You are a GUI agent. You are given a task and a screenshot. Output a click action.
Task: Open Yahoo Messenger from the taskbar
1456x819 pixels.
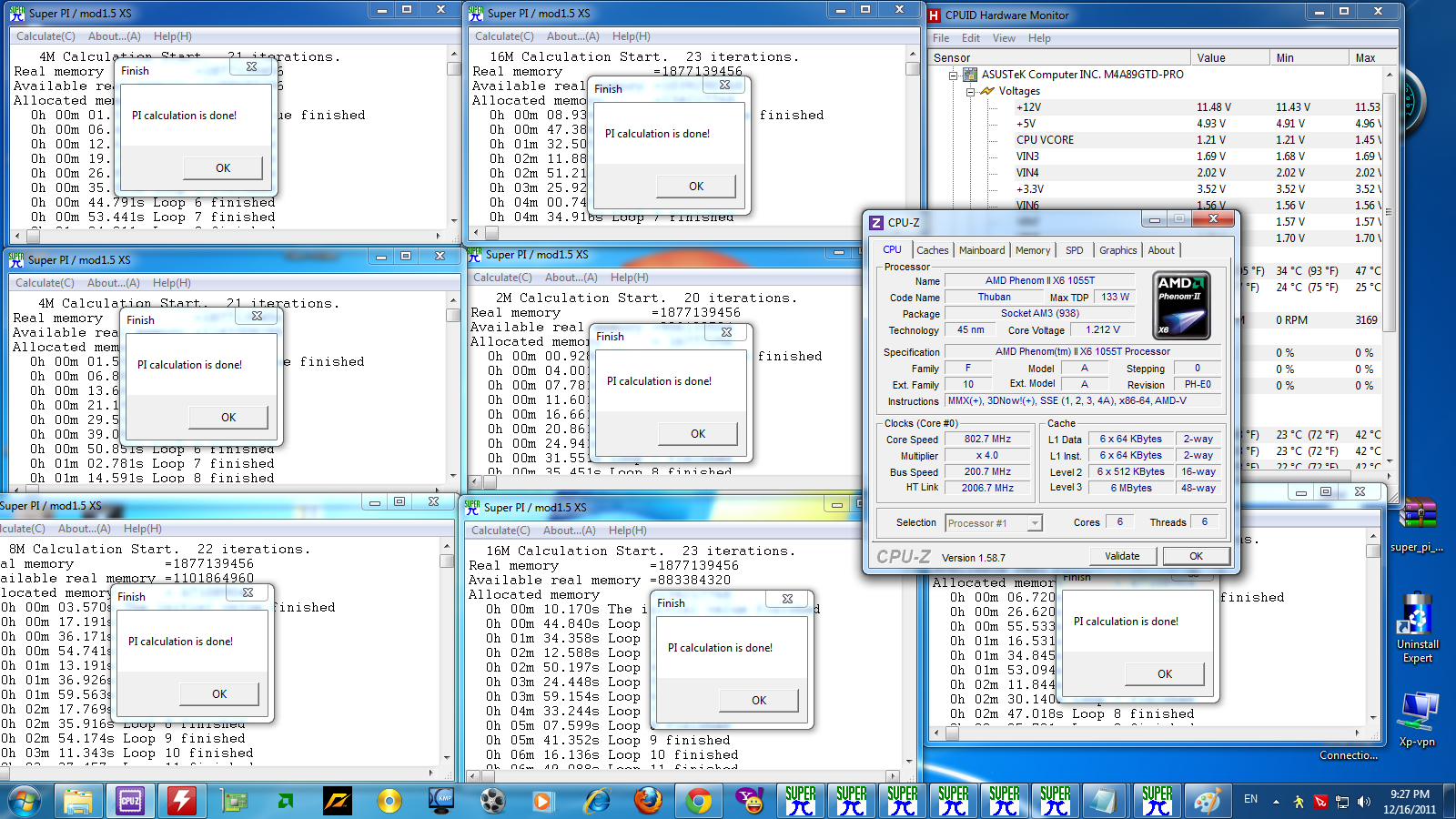tap(750, 801)
